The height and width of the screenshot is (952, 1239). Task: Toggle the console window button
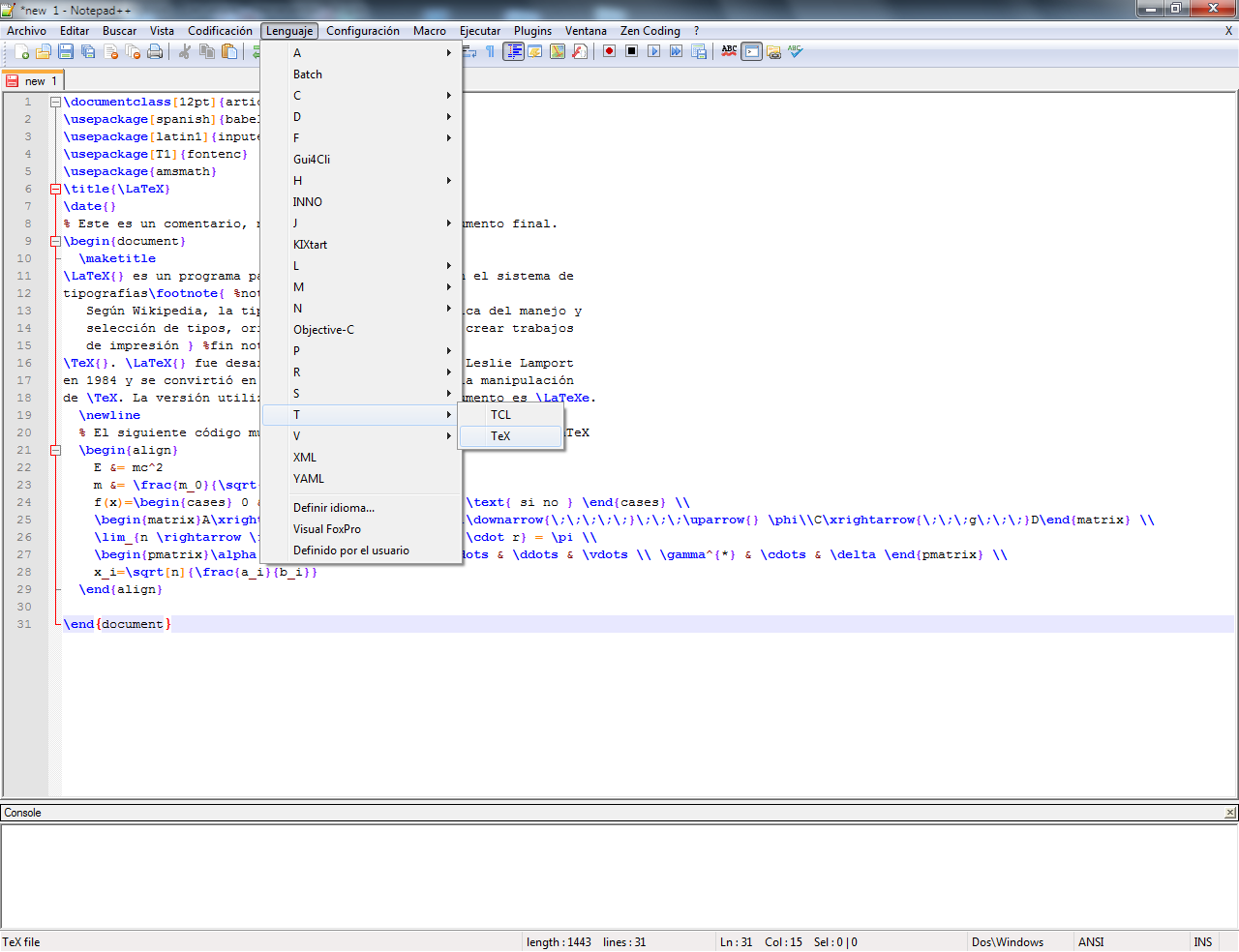(750, 51)
